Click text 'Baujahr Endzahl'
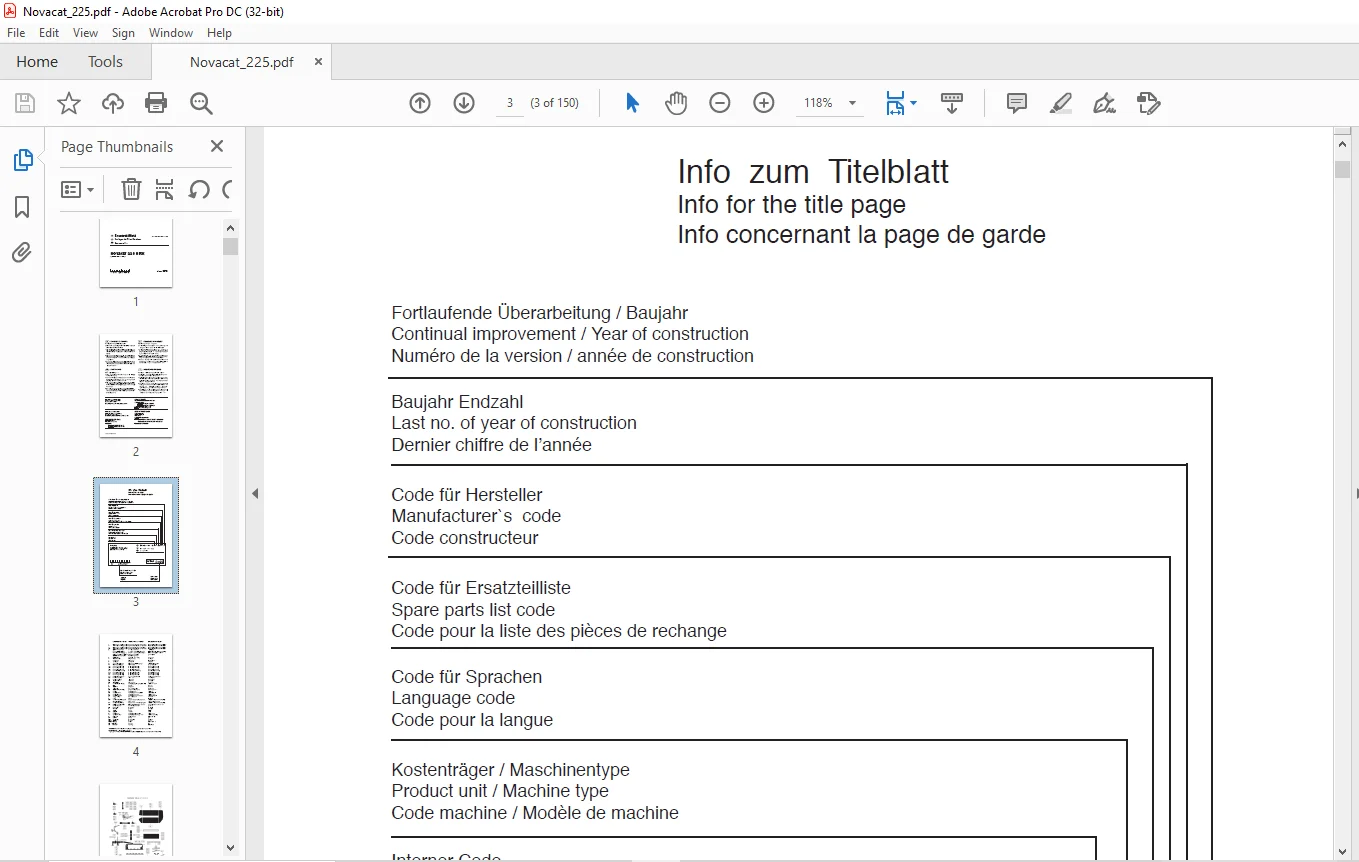 click(457, 402)
